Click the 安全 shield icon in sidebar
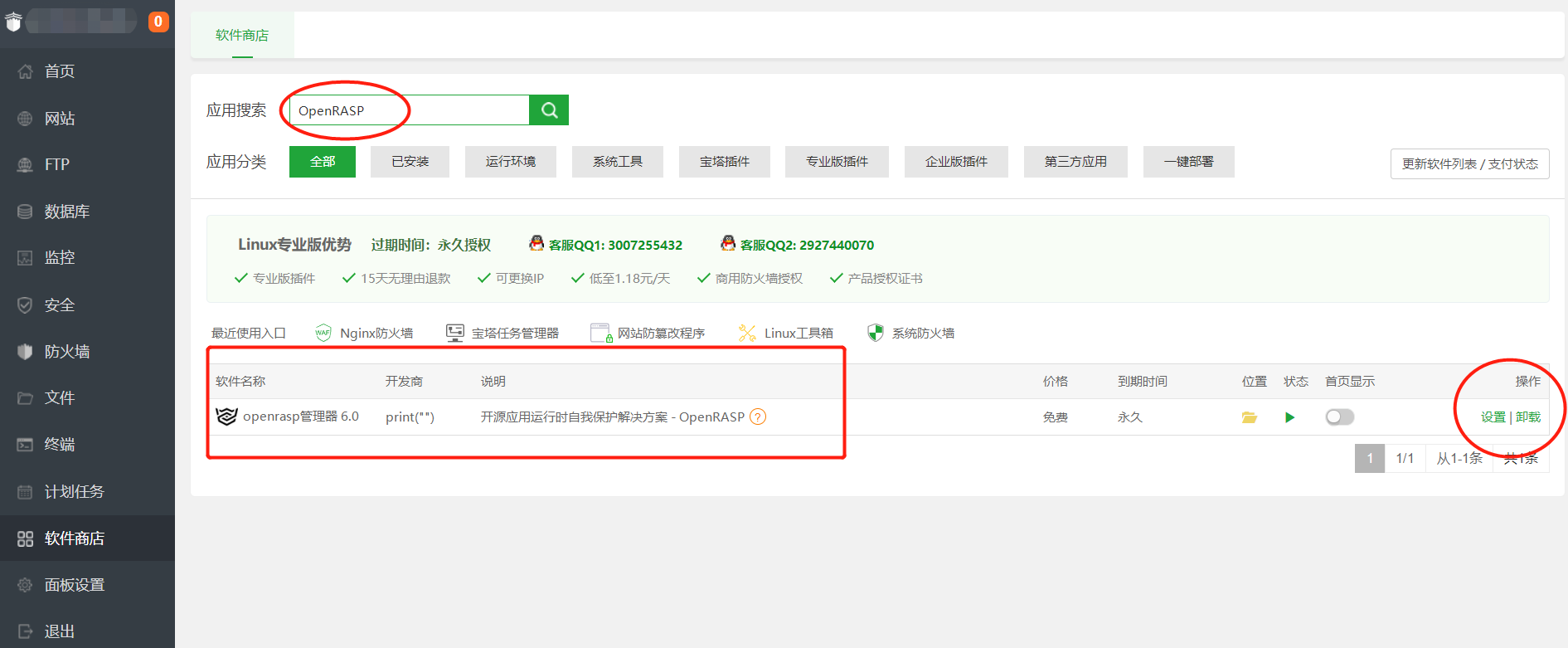 [25, 305]
